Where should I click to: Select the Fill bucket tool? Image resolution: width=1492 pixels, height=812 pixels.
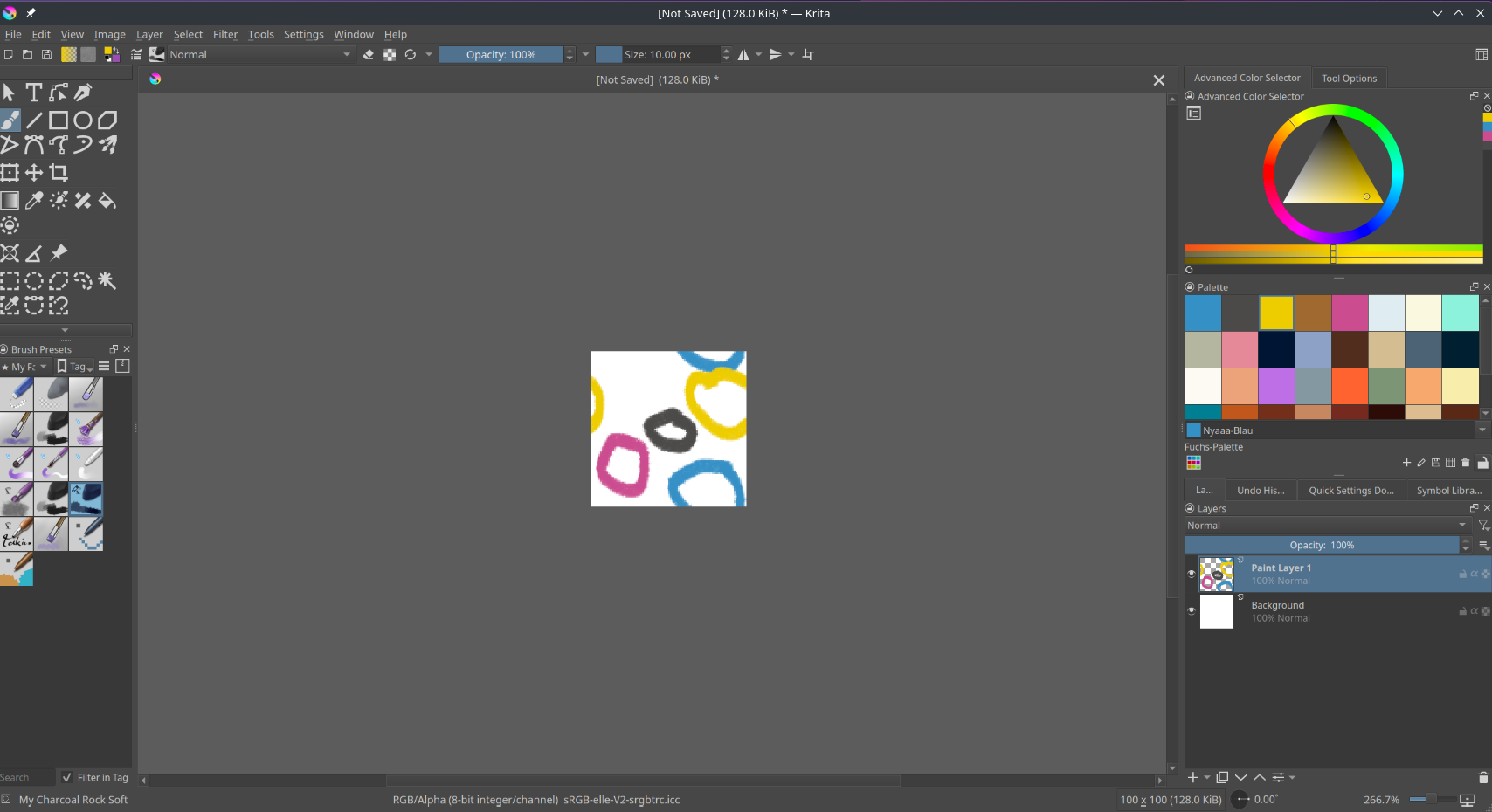click(107, 201)
